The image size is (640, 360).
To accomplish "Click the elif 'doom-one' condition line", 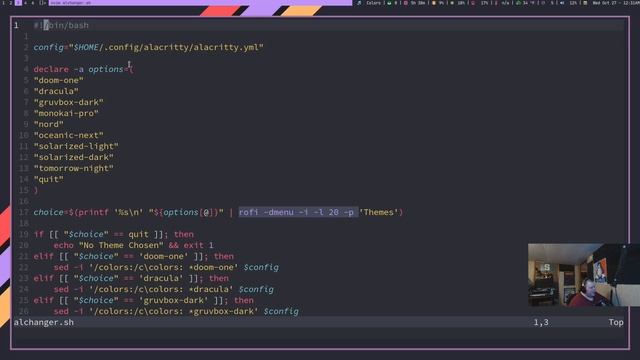I will [x=133, y=256].
